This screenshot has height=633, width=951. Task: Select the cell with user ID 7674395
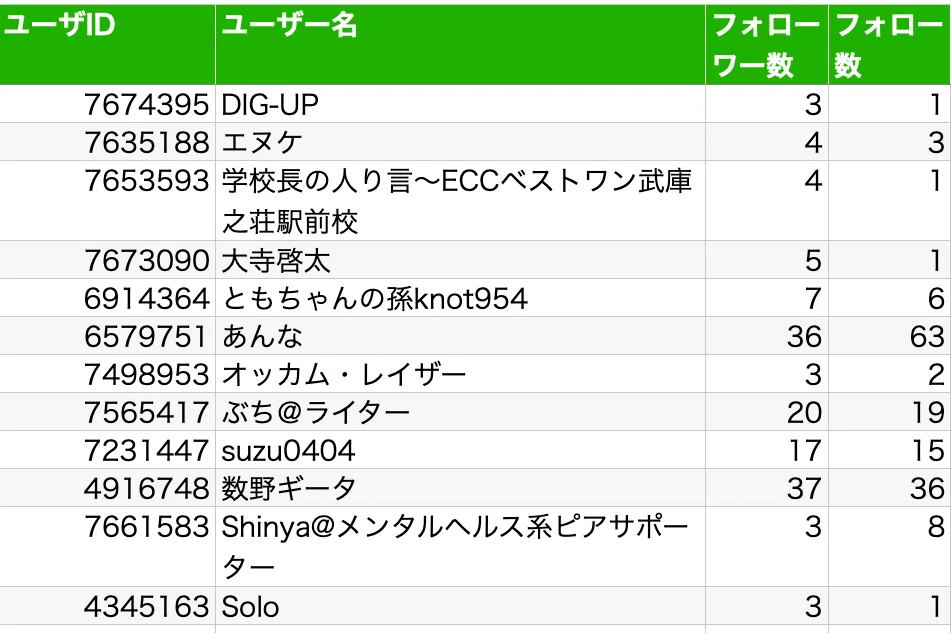click(107, 104)
